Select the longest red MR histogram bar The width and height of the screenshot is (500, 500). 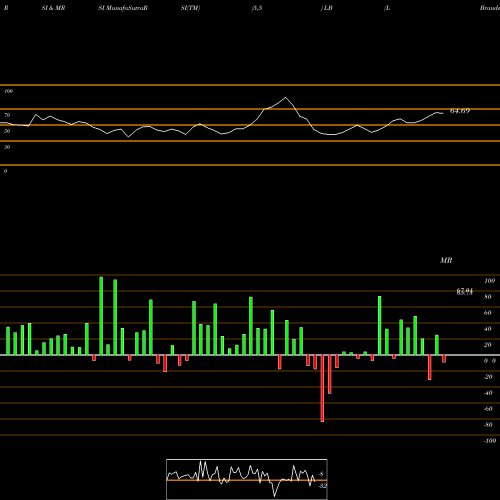(x=322, y=388)
